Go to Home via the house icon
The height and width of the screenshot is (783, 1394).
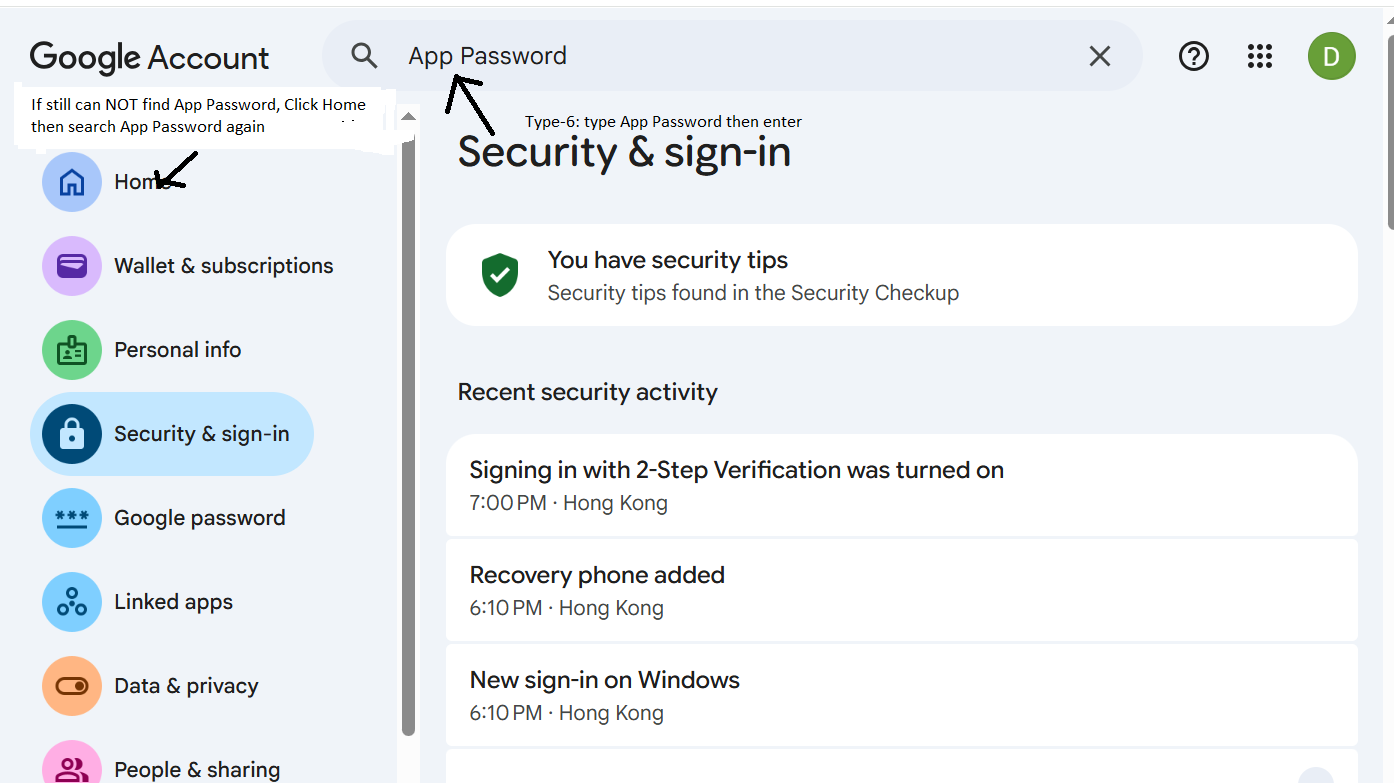(72, 182)
